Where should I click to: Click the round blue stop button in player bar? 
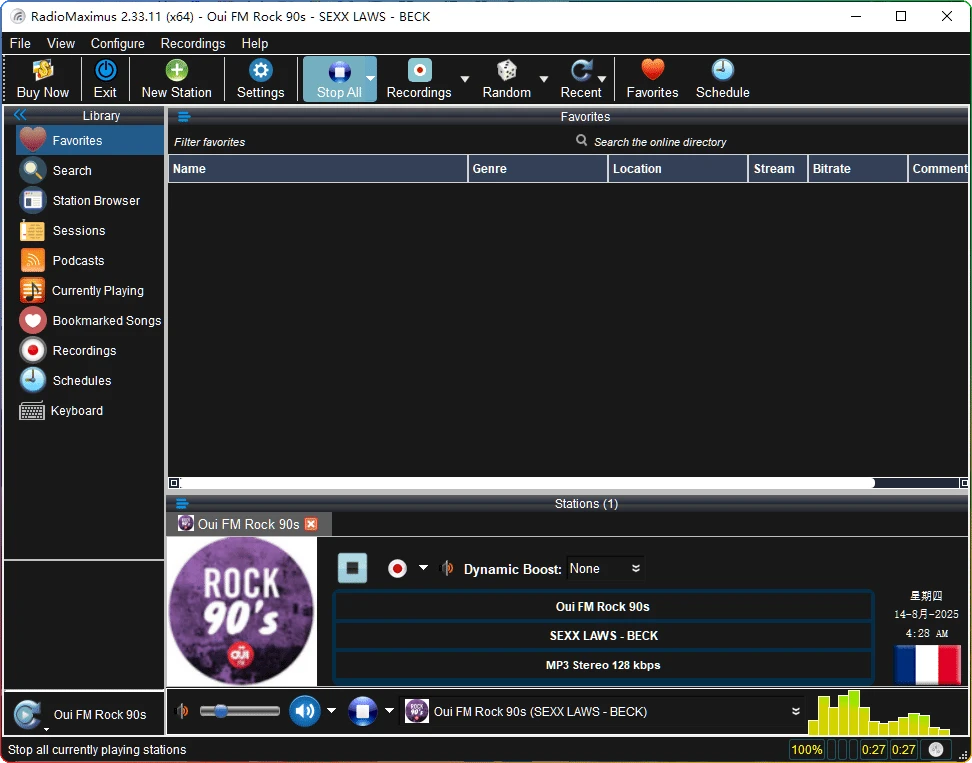pos(363,711)
